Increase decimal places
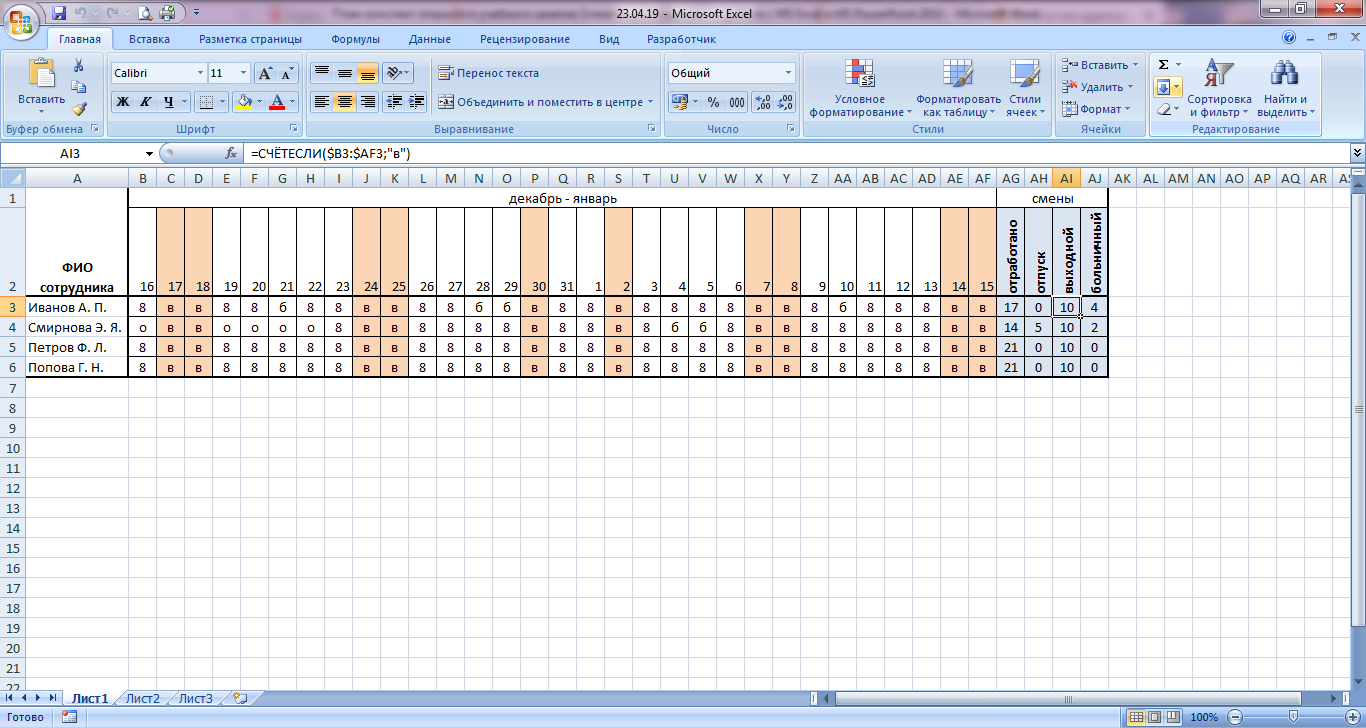Image resolution: width=1366 pixels, height=728 pixels. coord(762,102)
